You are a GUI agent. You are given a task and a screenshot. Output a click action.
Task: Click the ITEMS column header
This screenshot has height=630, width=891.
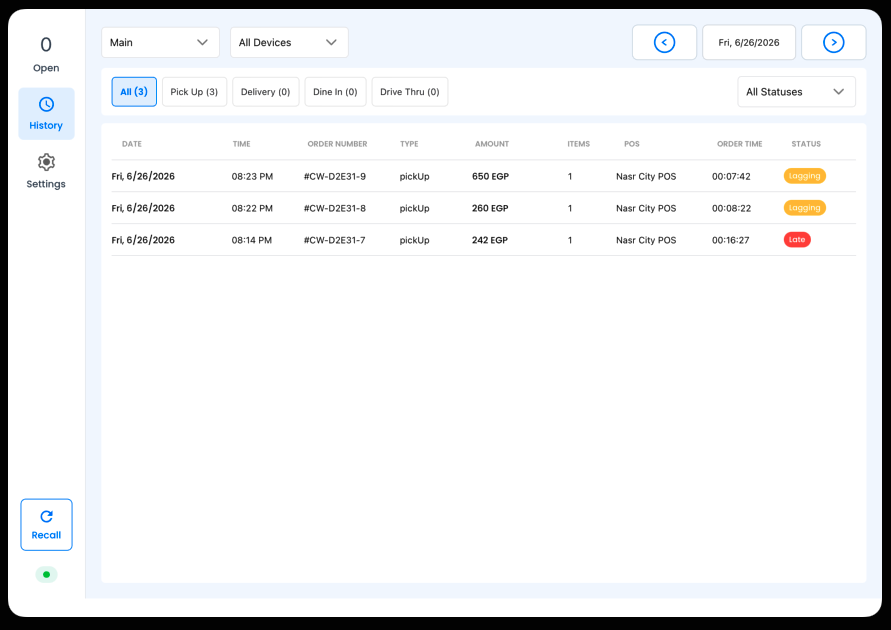(x=578, y=144)
